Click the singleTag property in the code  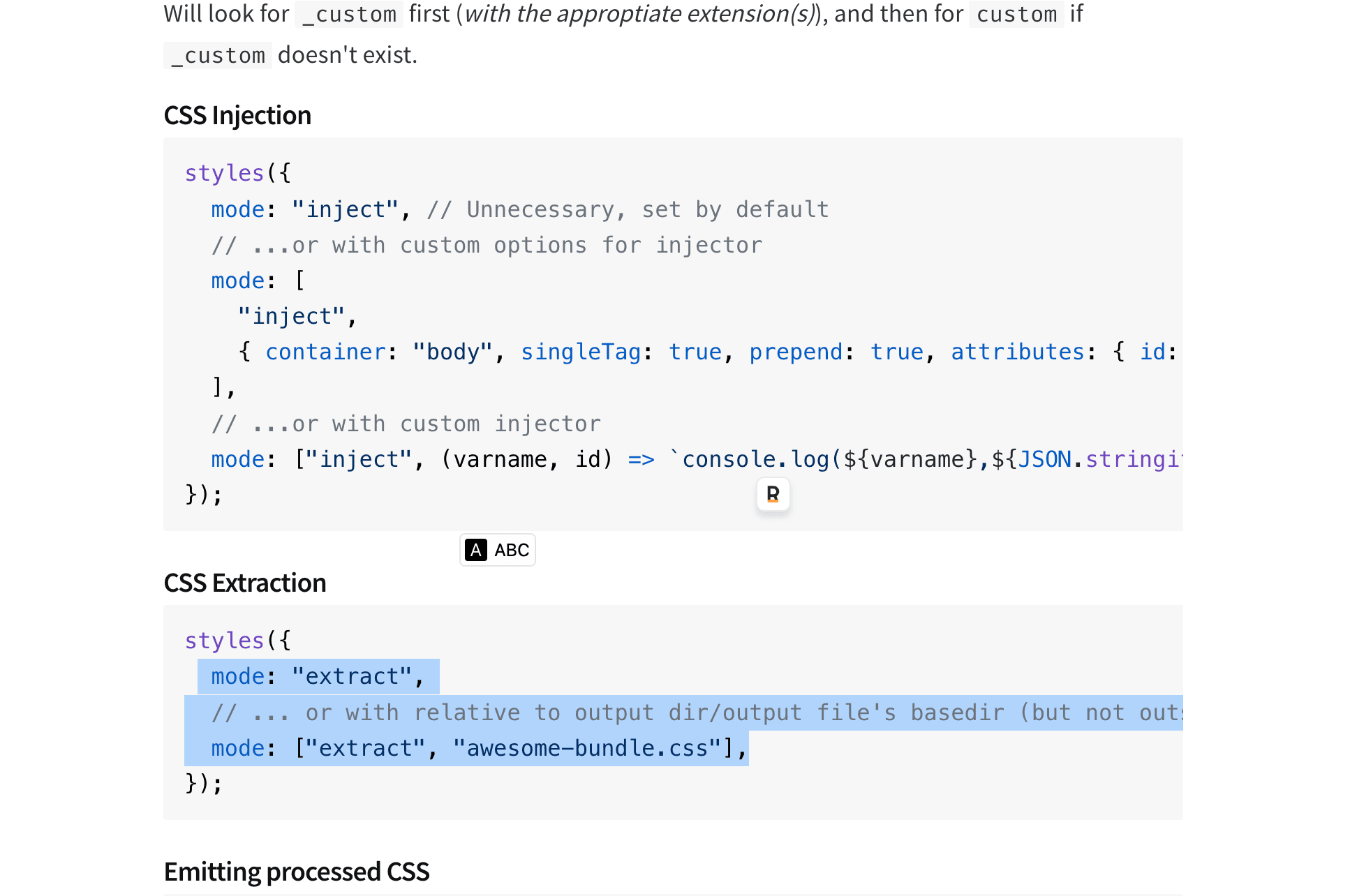tap(581, 352)
